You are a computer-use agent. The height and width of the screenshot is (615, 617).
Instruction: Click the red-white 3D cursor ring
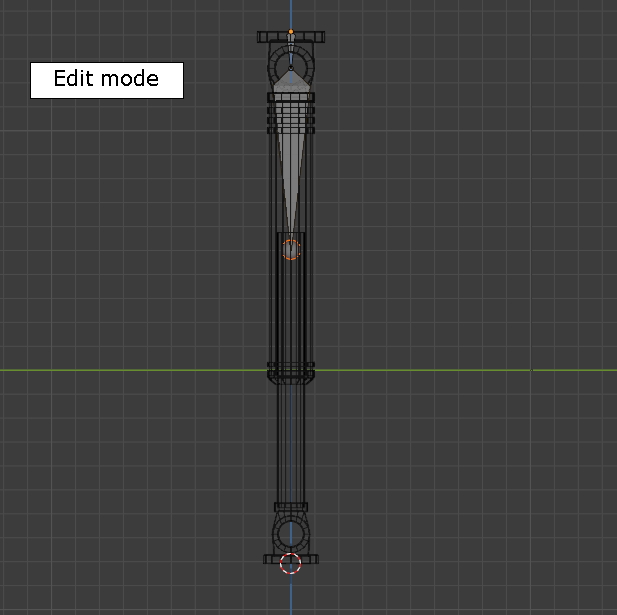tap(290, 563)
